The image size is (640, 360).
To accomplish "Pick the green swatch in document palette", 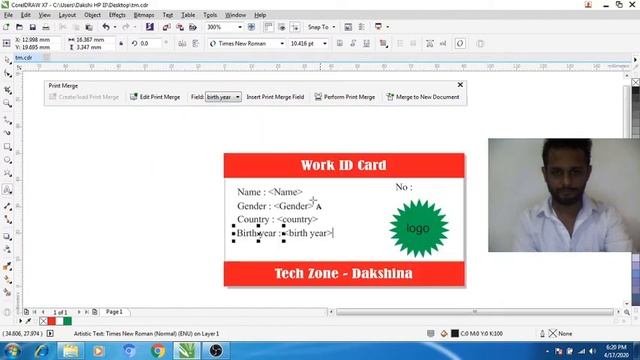I will [67, 321].
